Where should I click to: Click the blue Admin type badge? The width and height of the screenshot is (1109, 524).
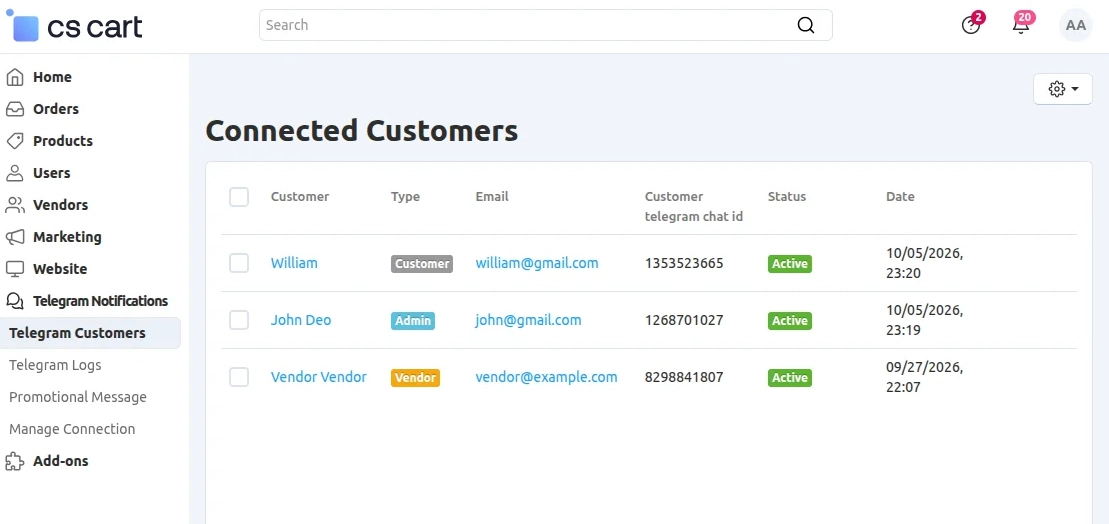coord(413,321)
